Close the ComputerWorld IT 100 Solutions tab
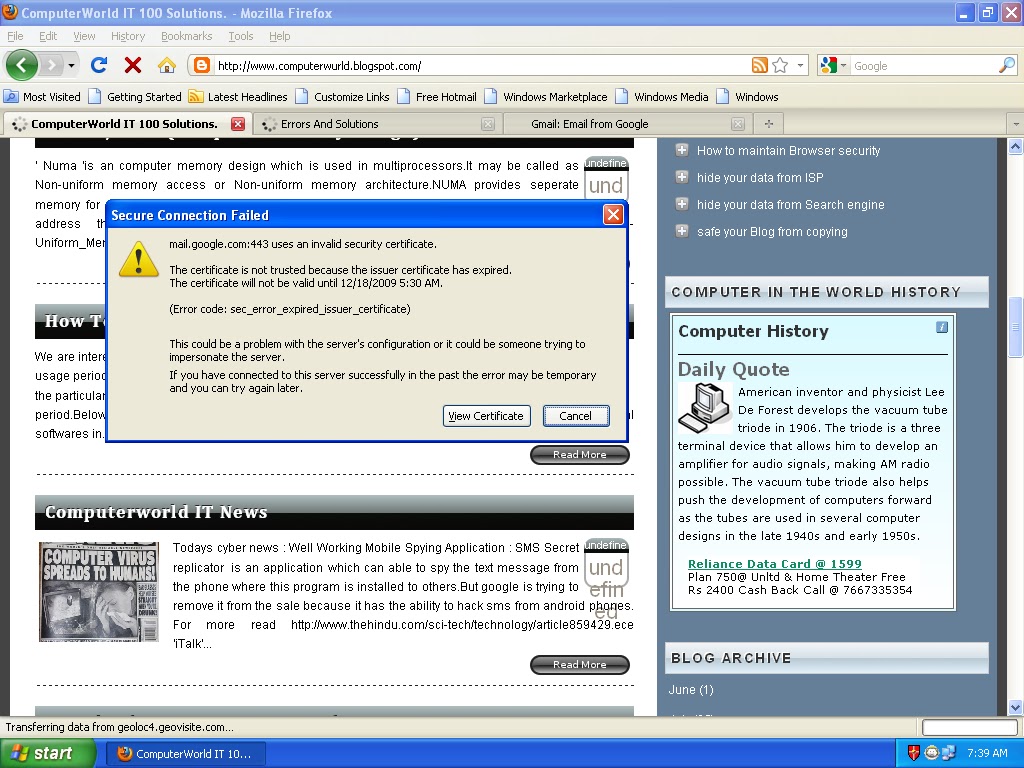1024x768 pixels. click(238, 124)
